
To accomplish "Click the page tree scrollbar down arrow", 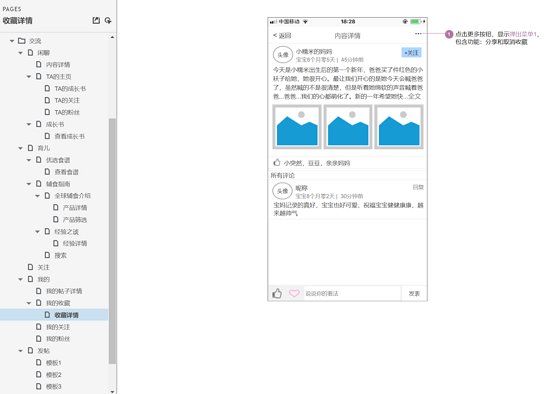I will (112, 391).
